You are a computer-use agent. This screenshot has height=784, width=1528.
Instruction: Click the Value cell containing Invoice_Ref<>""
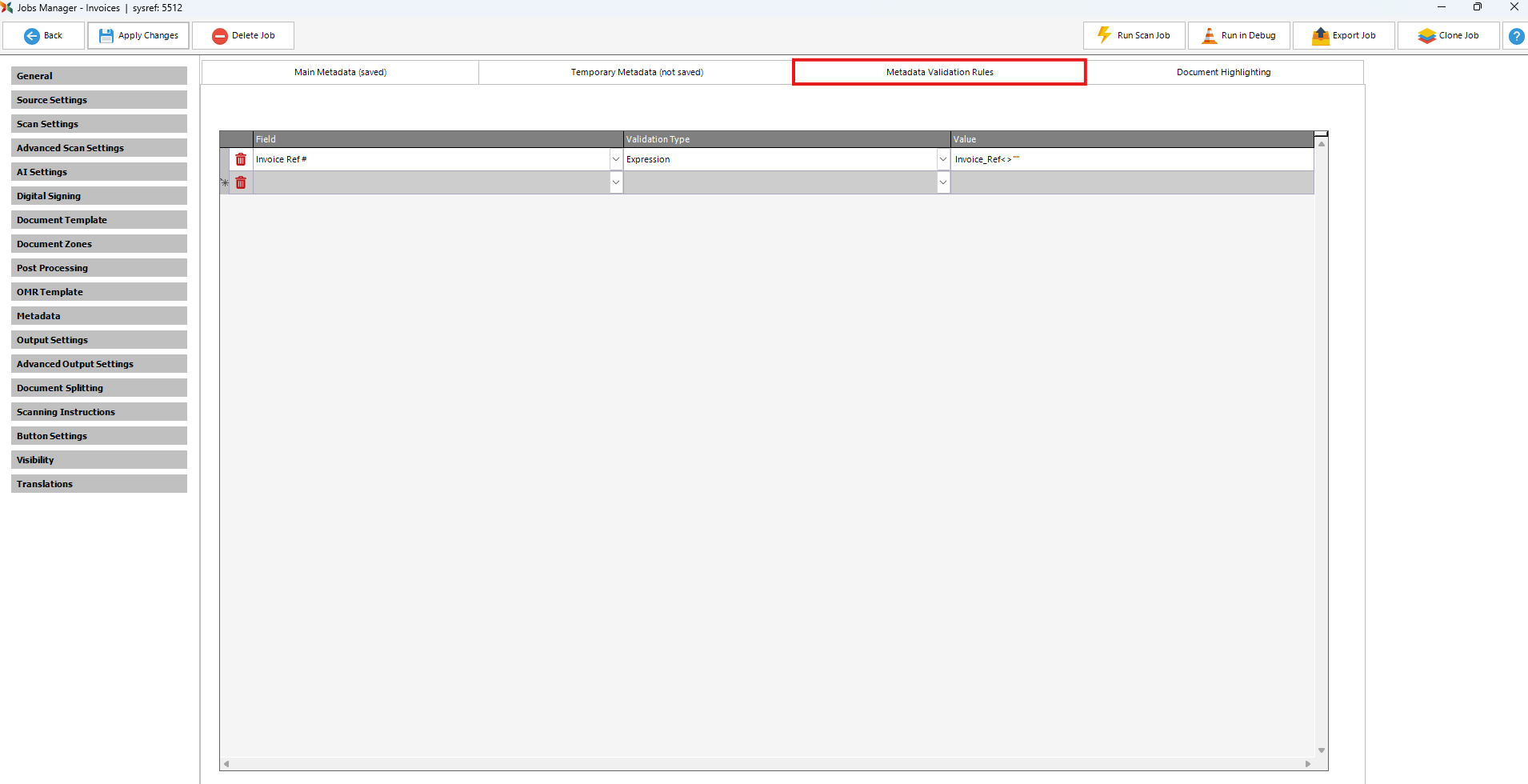coord(1132,159)
